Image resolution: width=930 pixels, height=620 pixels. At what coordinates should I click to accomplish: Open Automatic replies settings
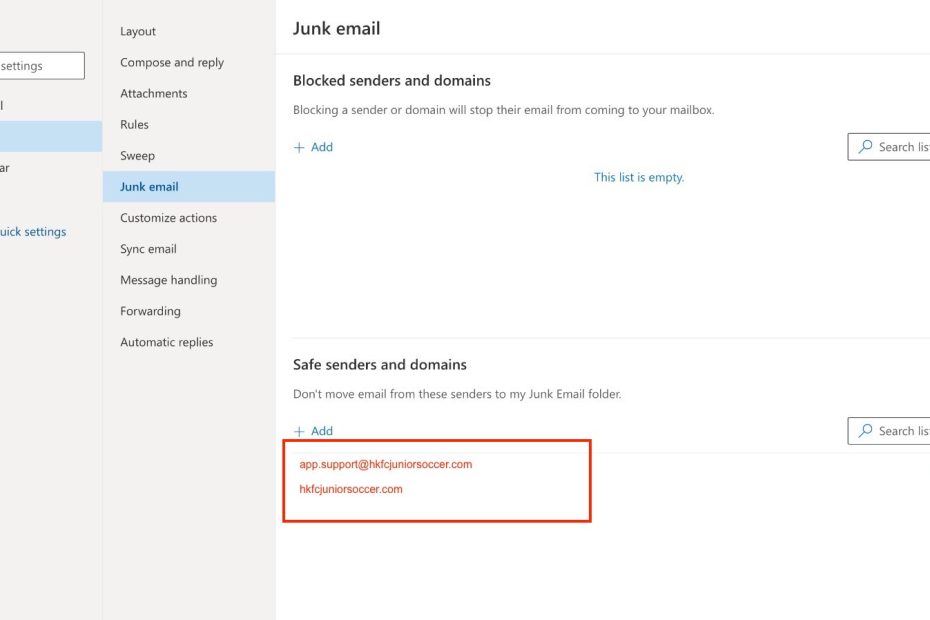pyautogui.click(x=166, y=342)
